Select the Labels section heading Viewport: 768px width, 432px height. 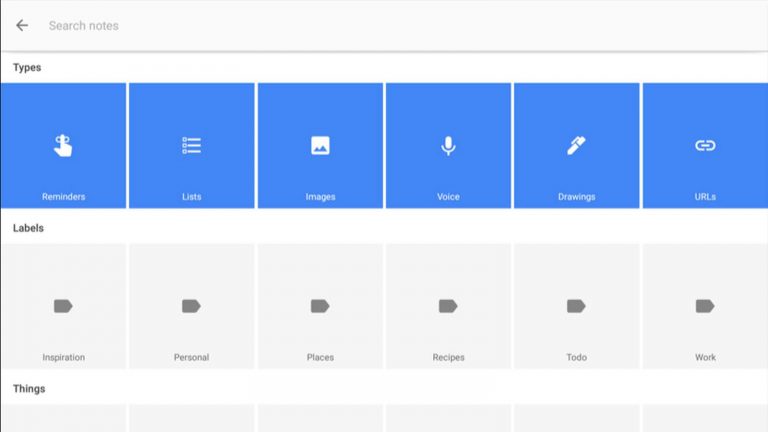click(28, 228)
